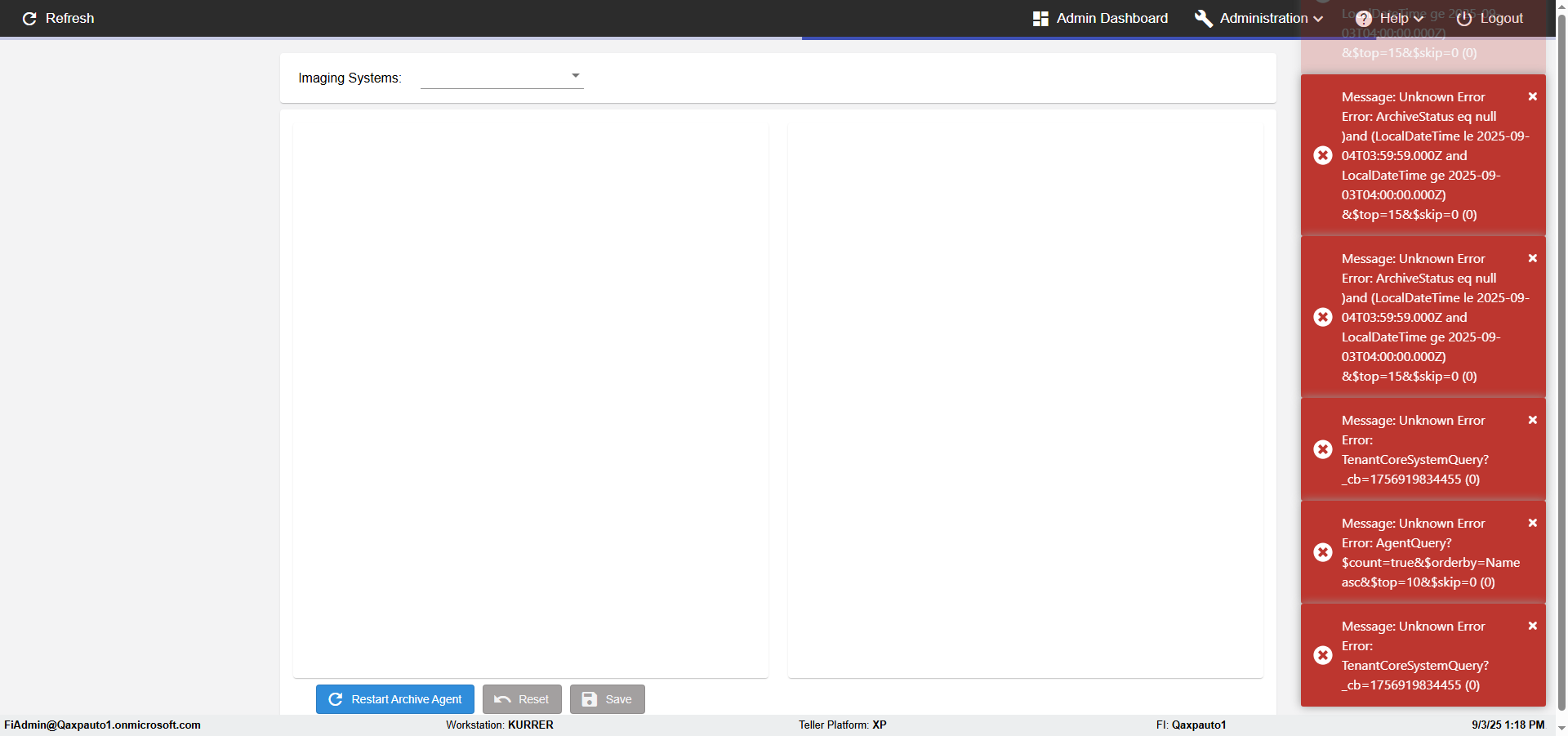Dismiss the bottom-most TenantCoreSystemQuery error toast
This screenshot has width=1568, height=736.
1533,626
